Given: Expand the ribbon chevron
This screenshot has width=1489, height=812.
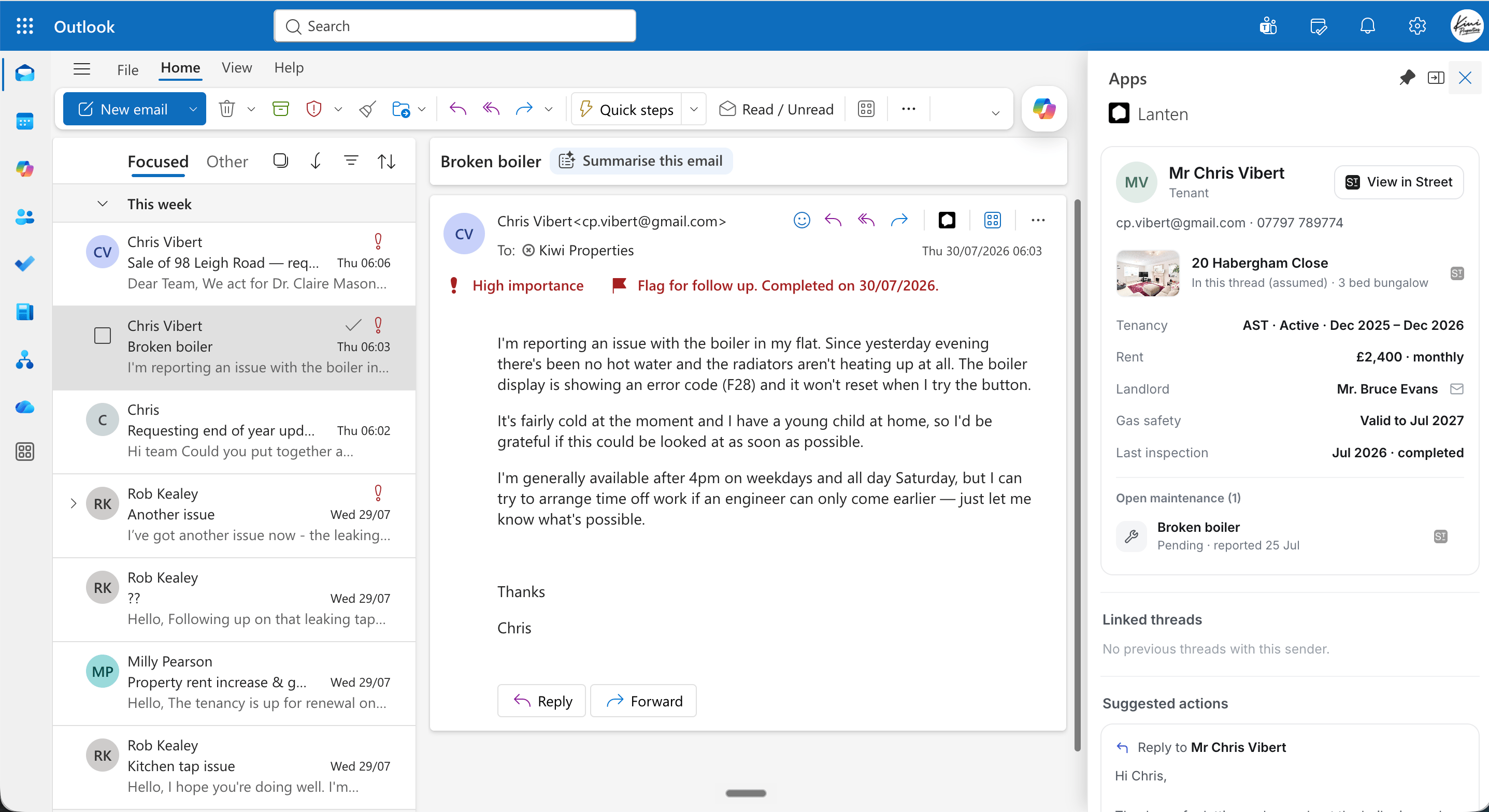Looking at the screenshot, I should click(x=995, y=113).
